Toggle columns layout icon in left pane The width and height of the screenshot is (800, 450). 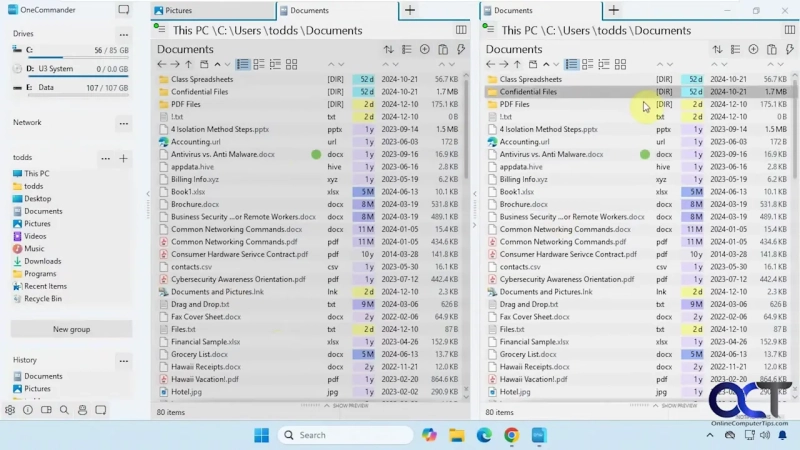(x=461, y=30)
